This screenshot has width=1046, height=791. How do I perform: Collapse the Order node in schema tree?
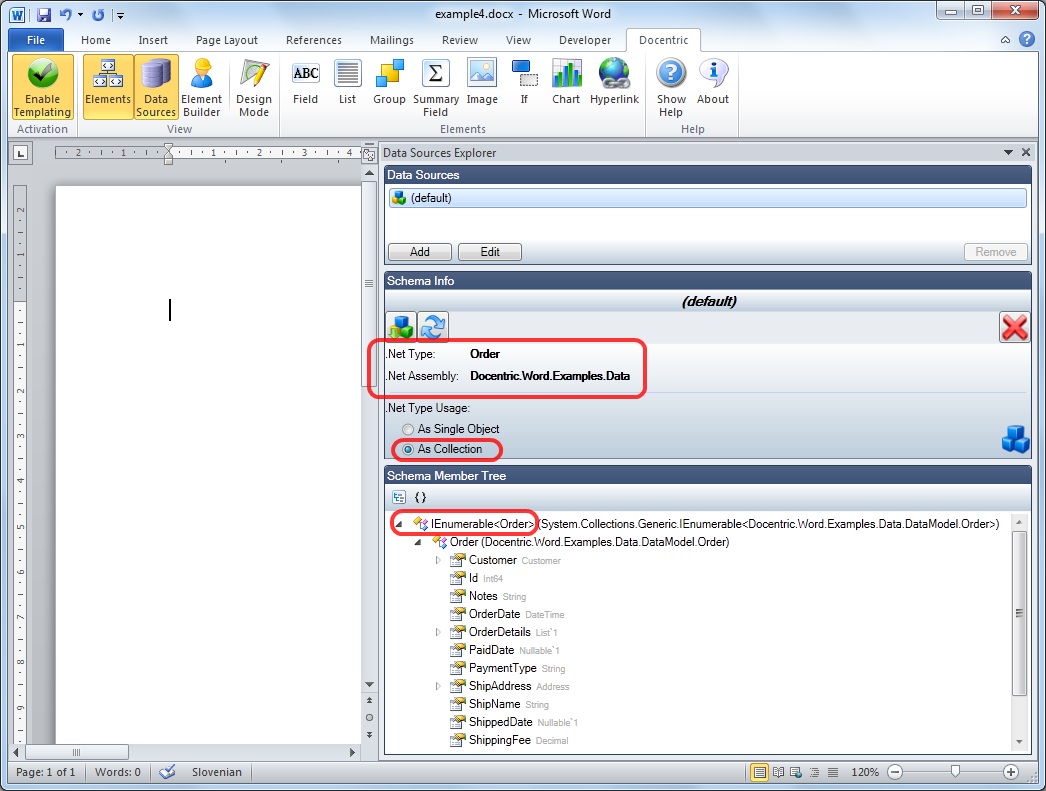[x=418, y=542]
